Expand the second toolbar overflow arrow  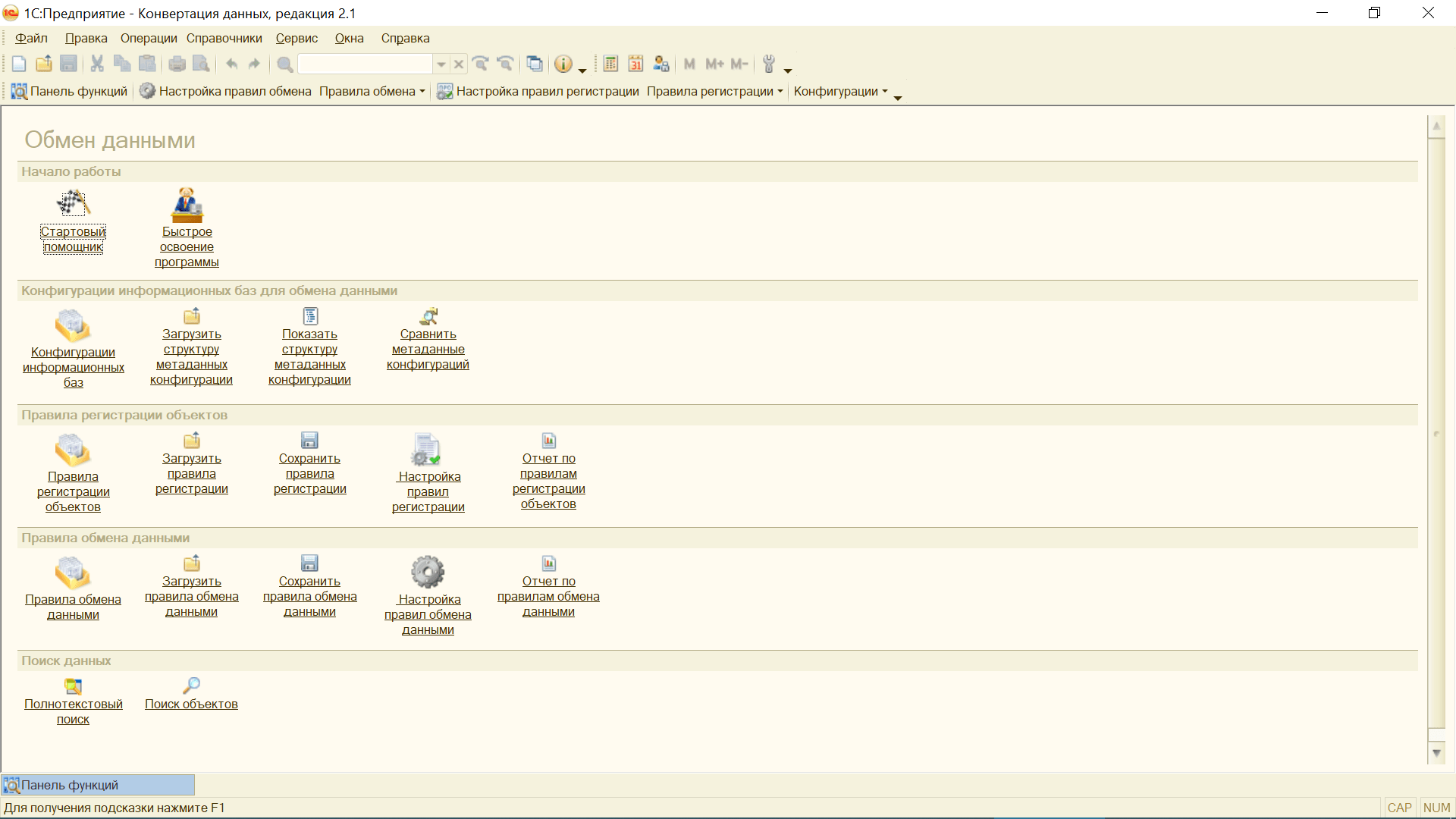pos(898,98)
